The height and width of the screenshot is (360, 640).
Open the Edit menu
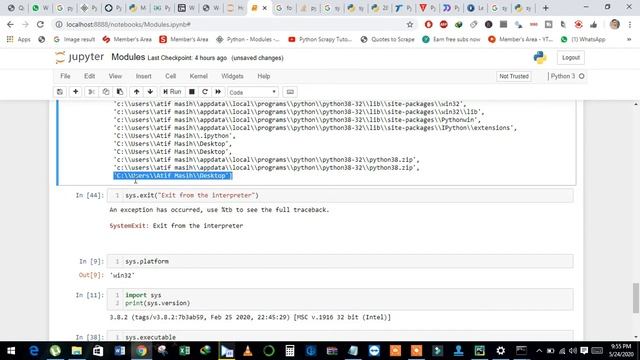pyautogui.click(x=89, y=76)
